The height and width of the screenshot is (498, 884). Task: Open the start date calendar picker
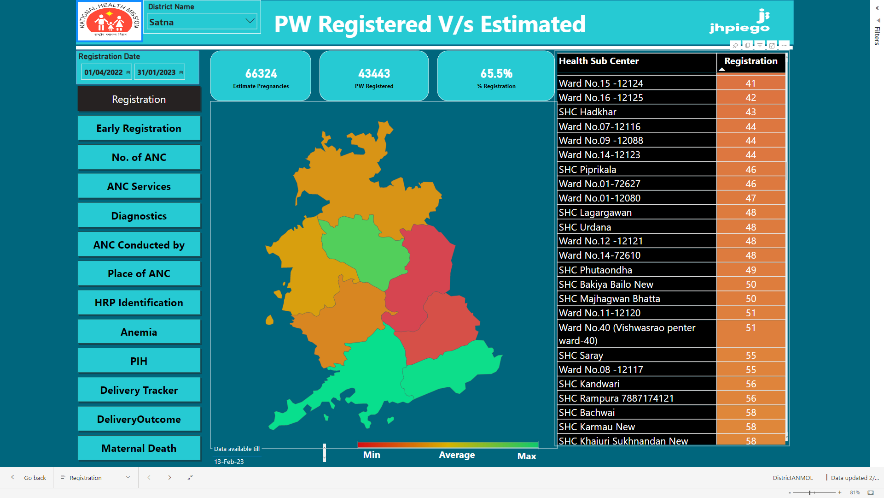tap(127, 73)
